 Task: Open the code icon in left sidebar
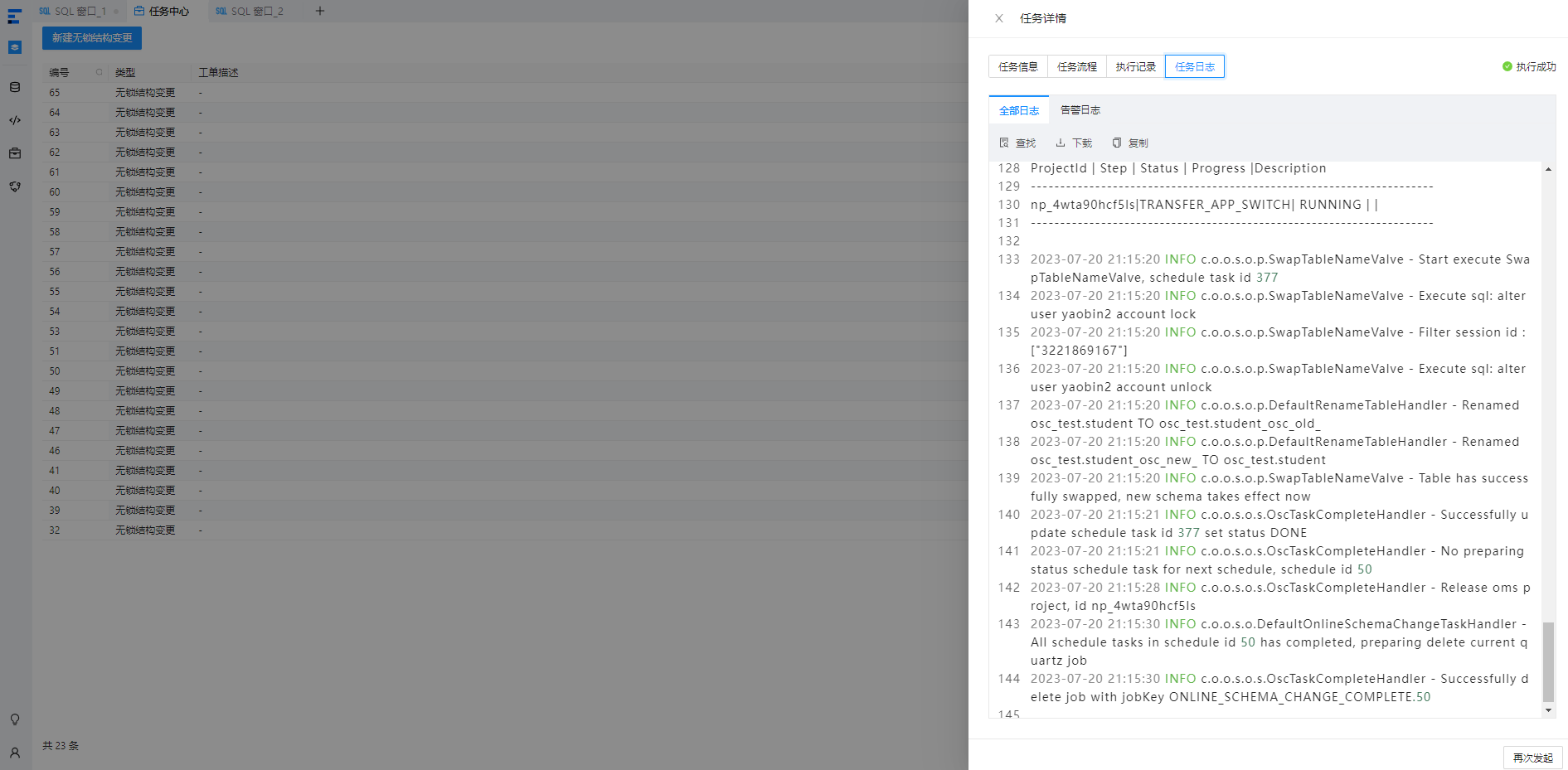[x=15, y=120]
